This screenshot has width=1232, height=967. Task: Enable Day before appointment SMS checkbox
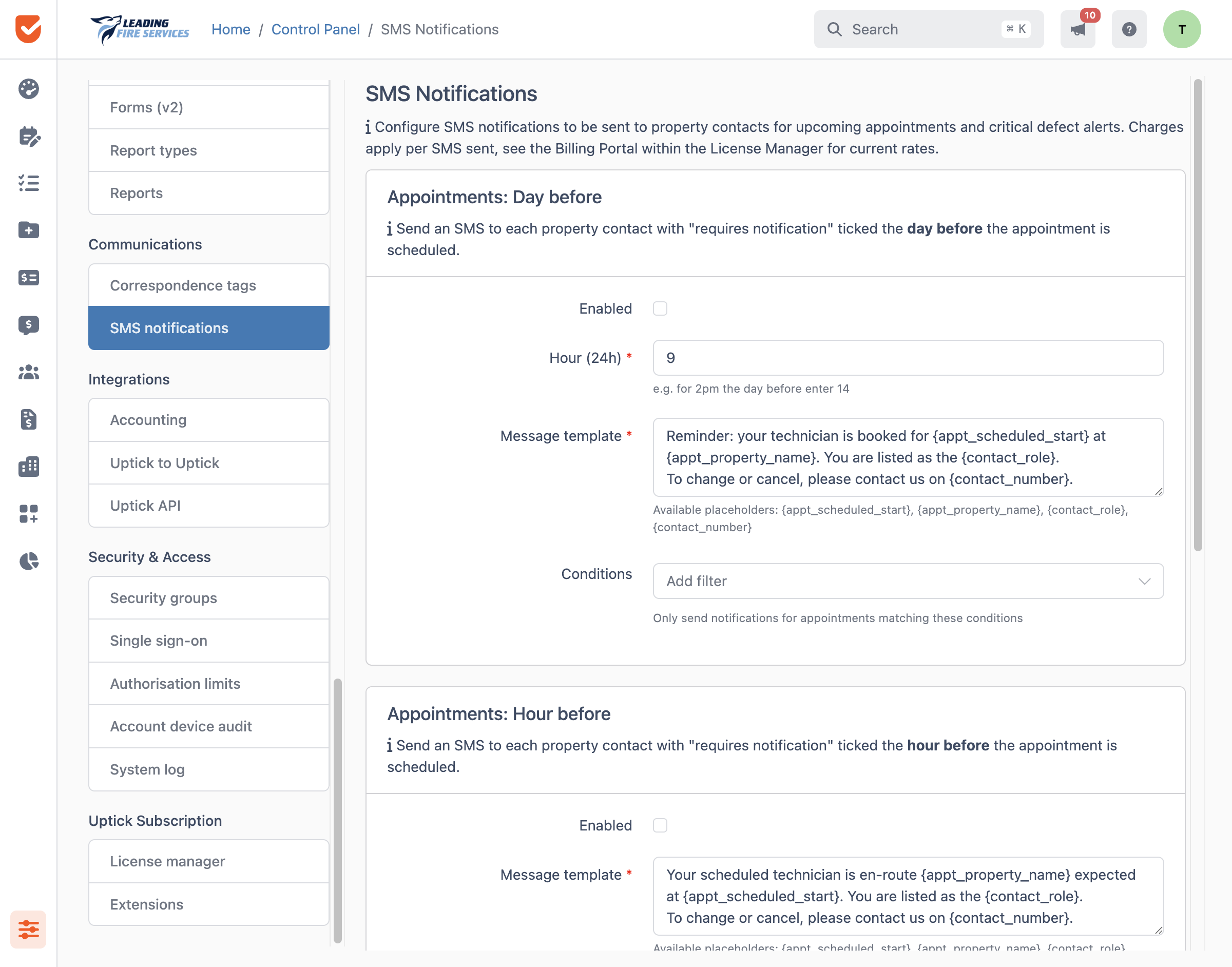[x=660, y=308]
